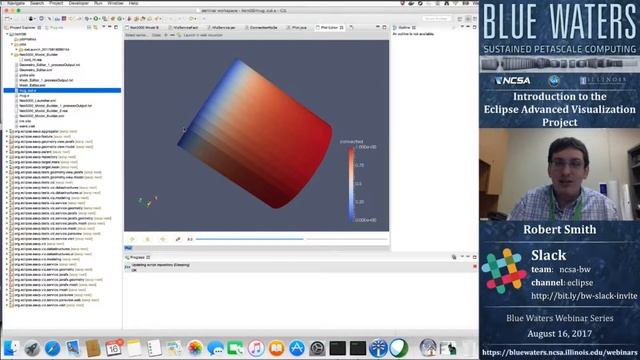Maximize the Progress view
The width and height of the screenshot is (640, 360).
point(474,257)
